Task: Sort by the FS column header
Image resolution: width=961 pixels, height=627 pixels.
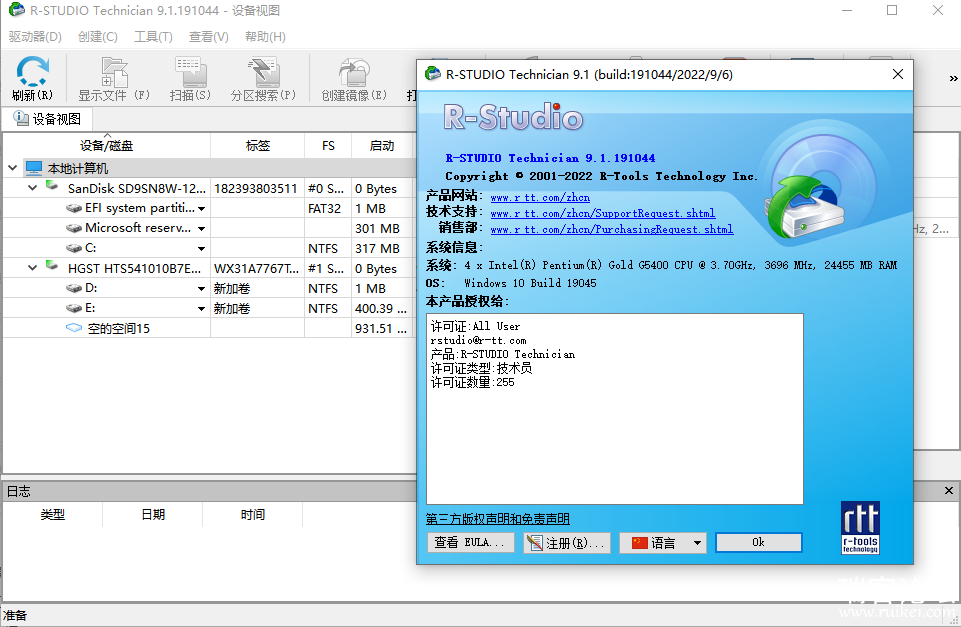Action: coord(328,146)
